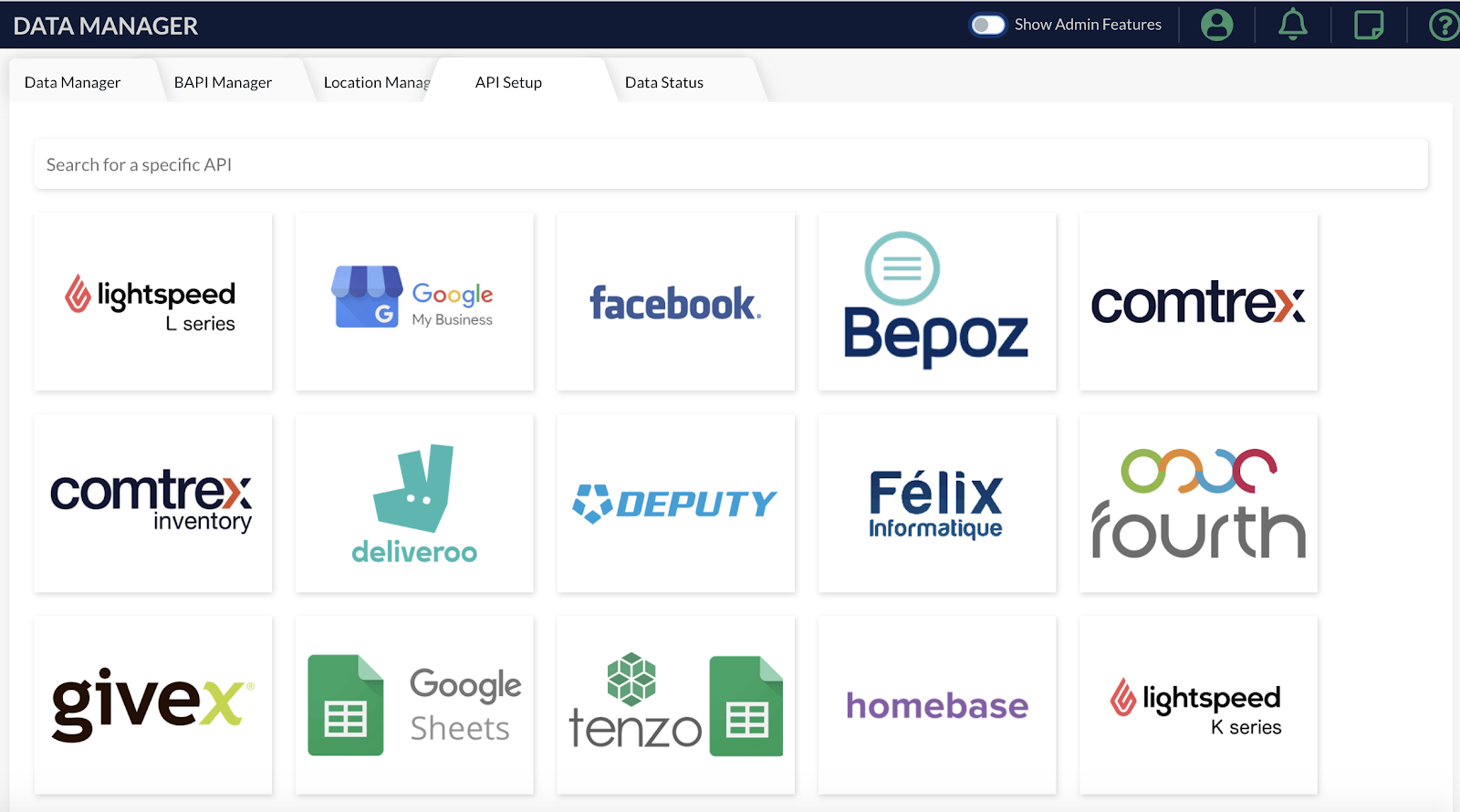This screenshot has width=1460, height=812.
Task: Open the sticky note icon
Action: (1369, 25)
